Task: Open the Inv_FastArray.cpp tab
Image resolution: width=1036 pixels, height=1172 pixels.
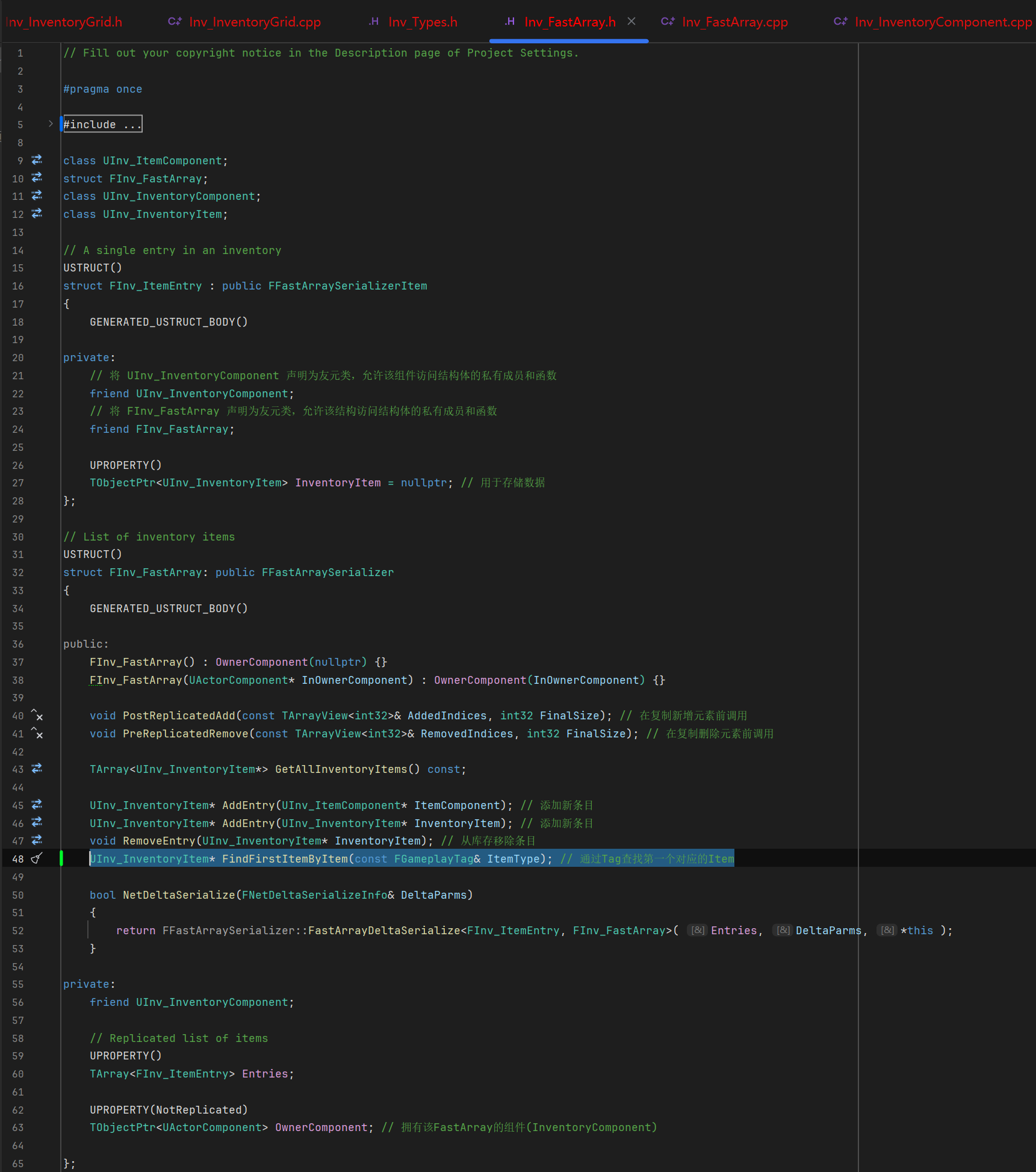Action: pos(735,22)
